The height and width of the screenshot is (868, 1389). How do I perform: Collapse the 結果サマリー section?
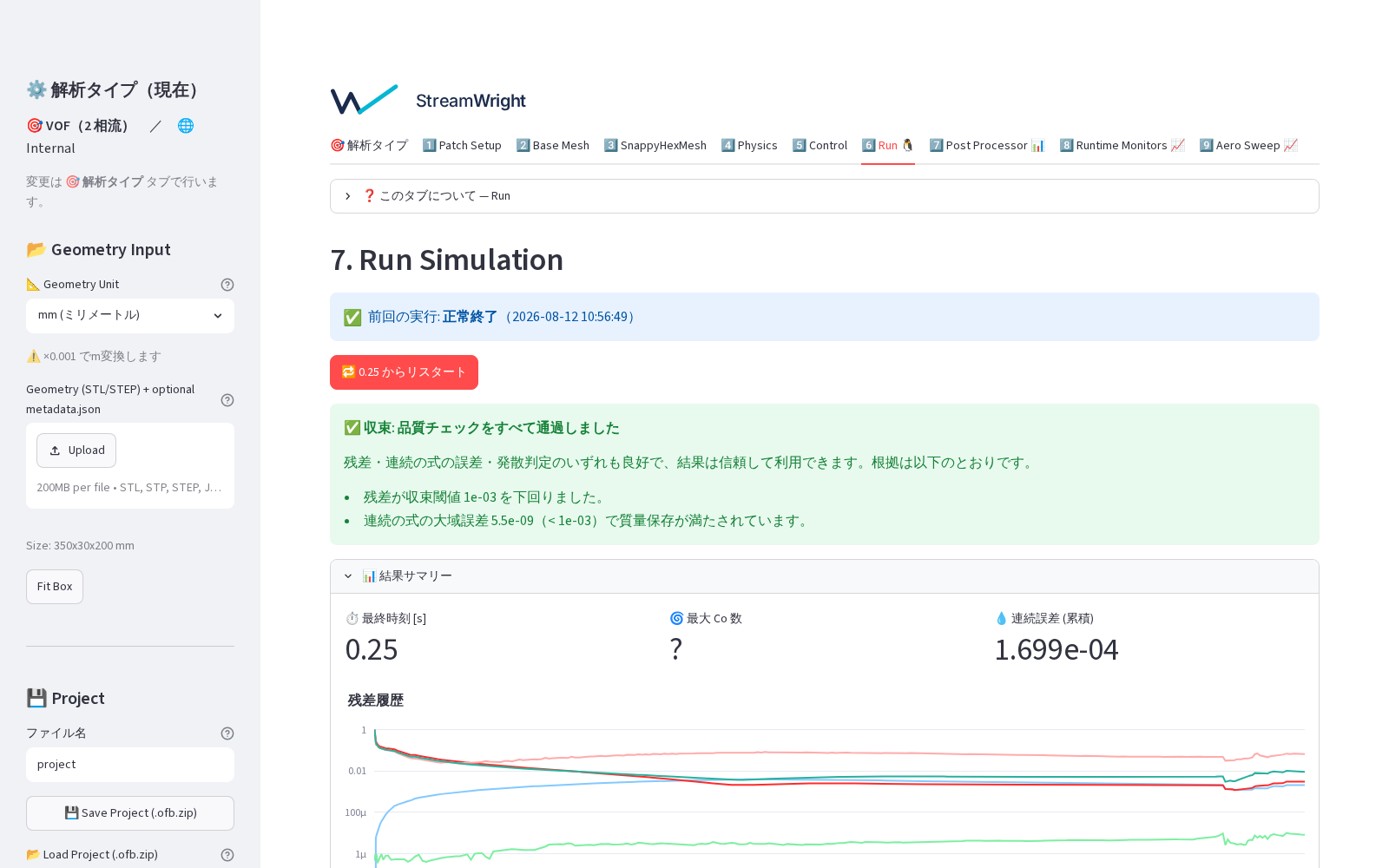(x=824, y=576)
